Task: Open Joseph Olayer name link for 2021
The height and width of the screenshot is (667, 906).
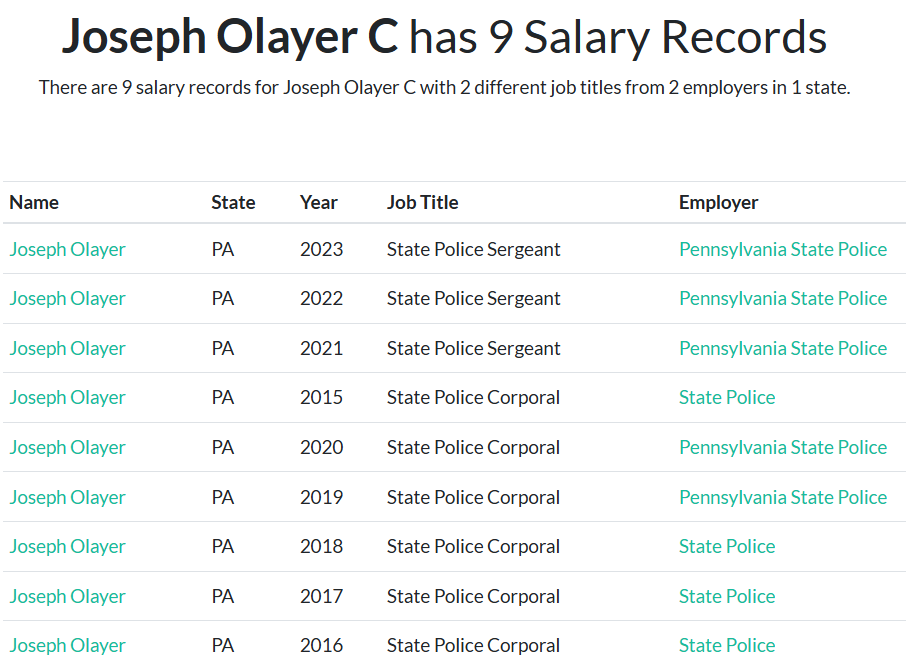Action: 68,348
